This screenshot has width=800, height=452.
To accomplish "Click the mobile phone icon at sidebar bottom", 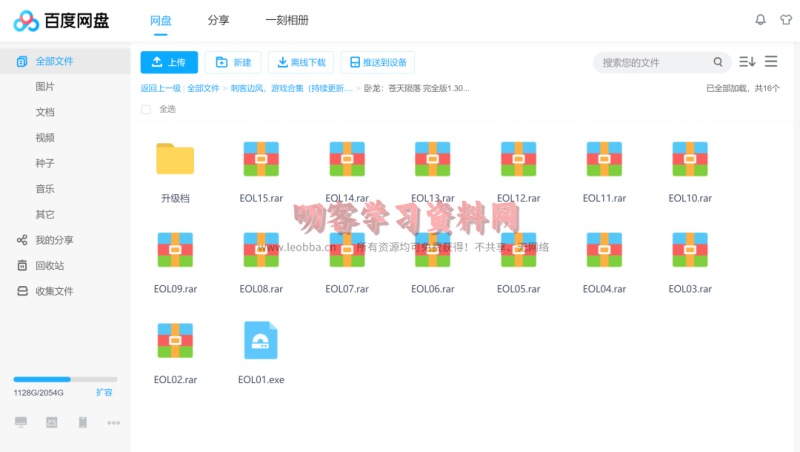I will pyautogui.click(x=83, y=422).
